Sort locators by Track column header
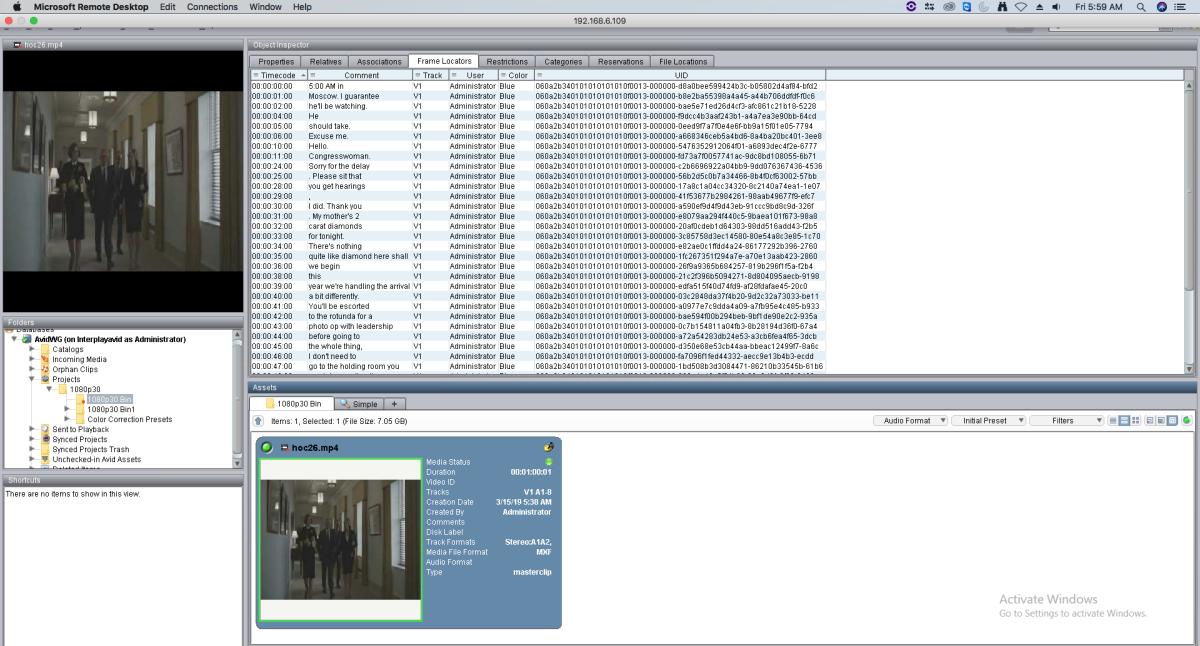Image resolution: width=1200 pixels, height=646 pixels. [x=431, y=75]
